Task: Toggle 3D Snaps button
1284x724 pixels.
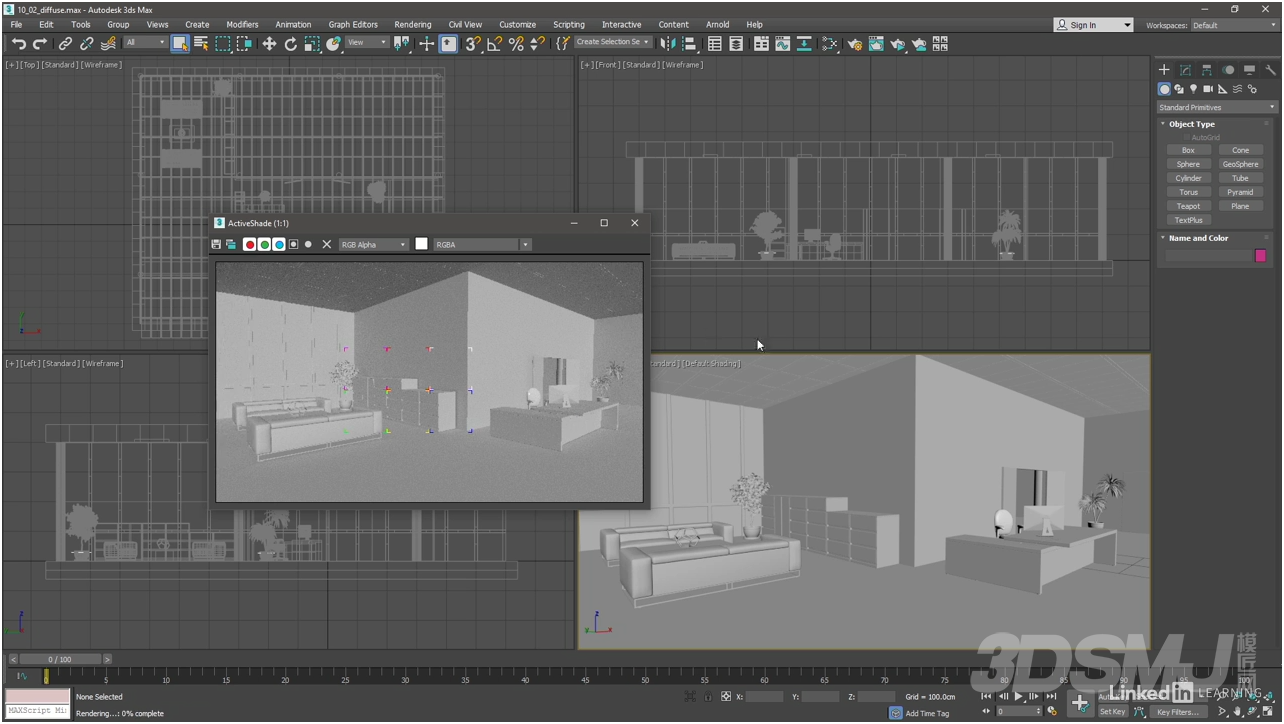Action: [x=473, y=44]
